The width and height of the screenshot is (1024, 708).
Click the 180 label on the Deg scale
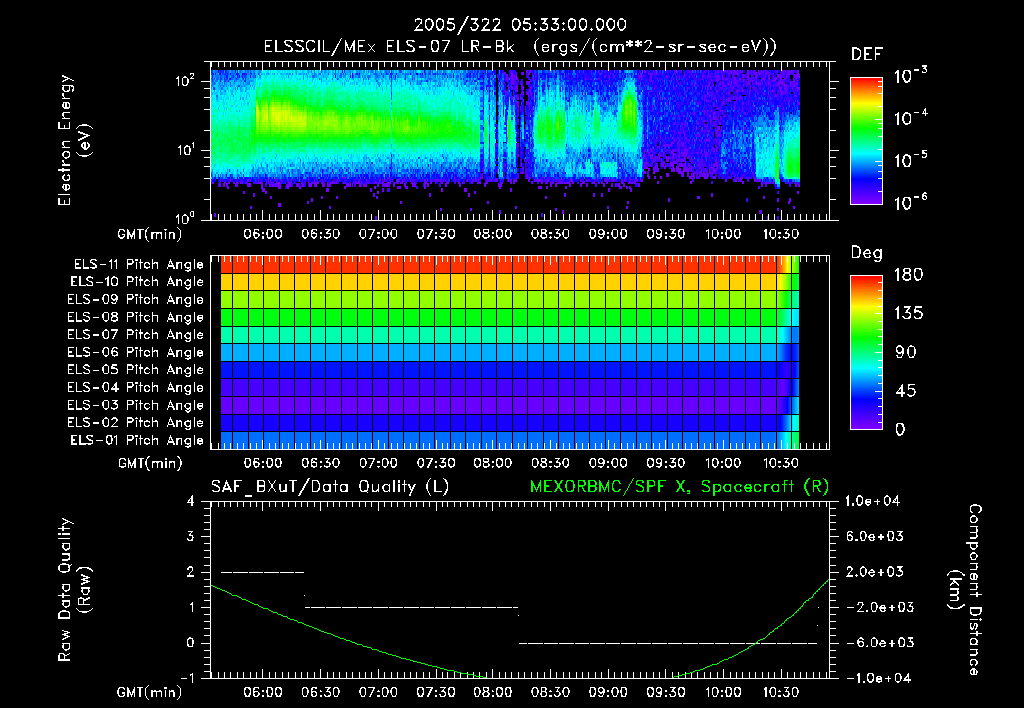(908, 274)
